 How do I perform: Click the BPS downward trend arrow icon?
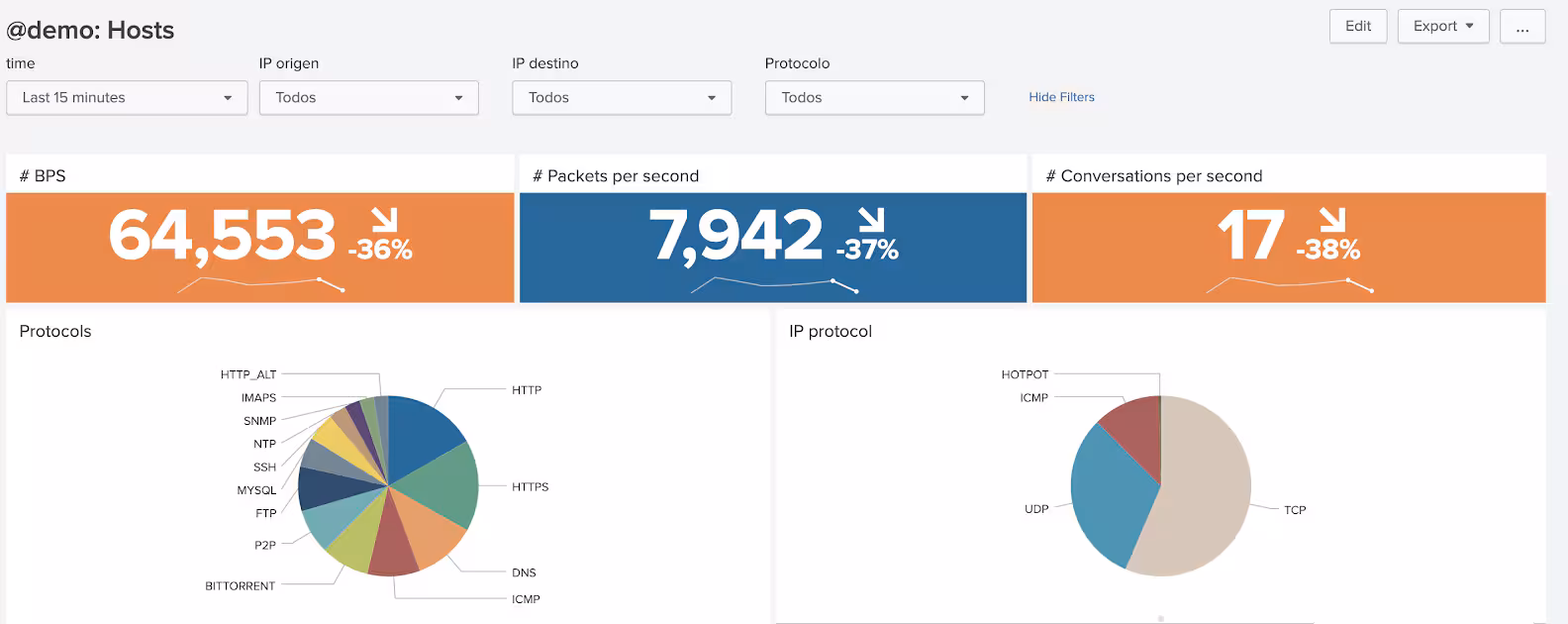(383, 220)
